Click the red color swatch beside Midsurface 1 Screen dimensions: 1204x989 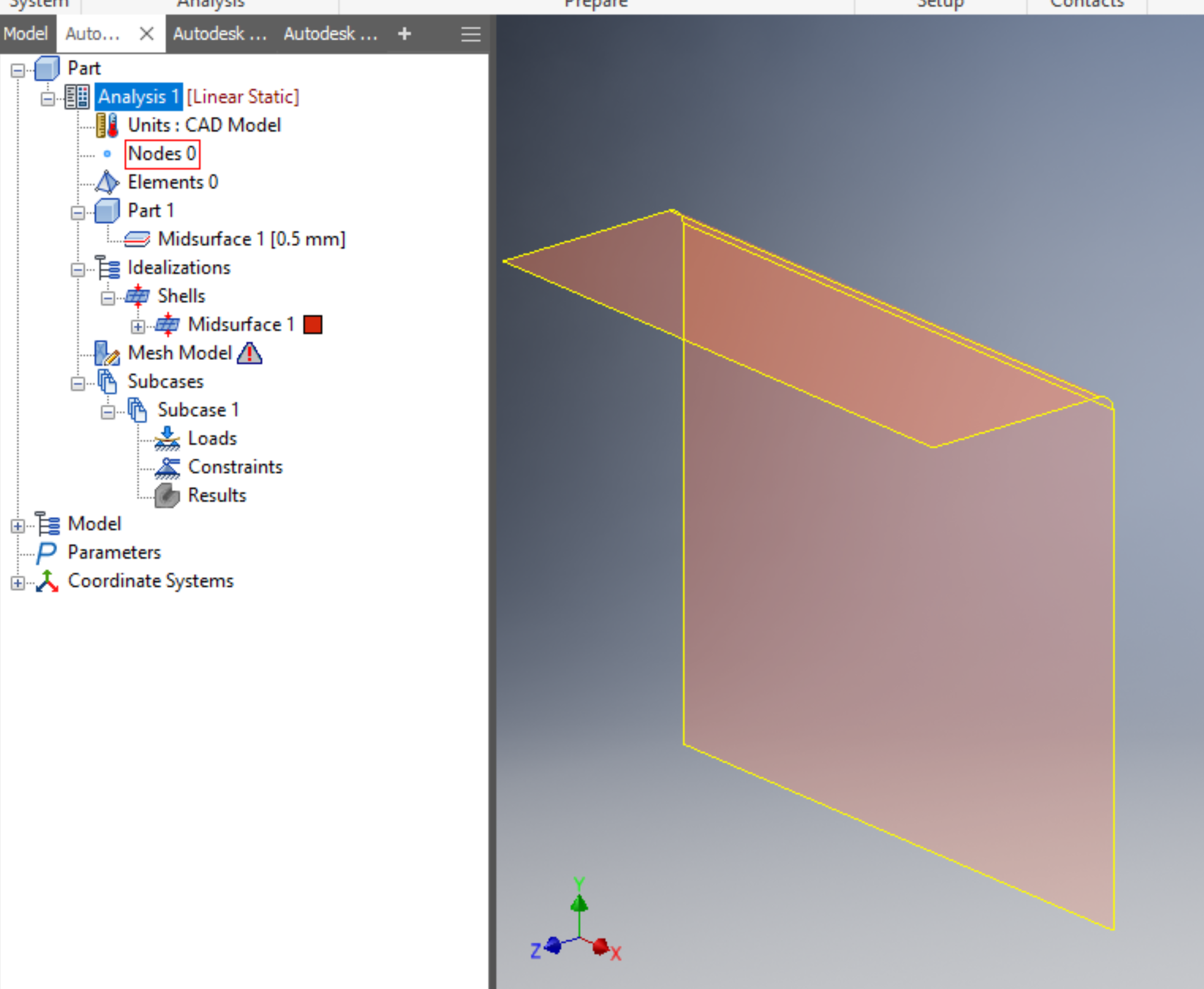pos(313,325)
